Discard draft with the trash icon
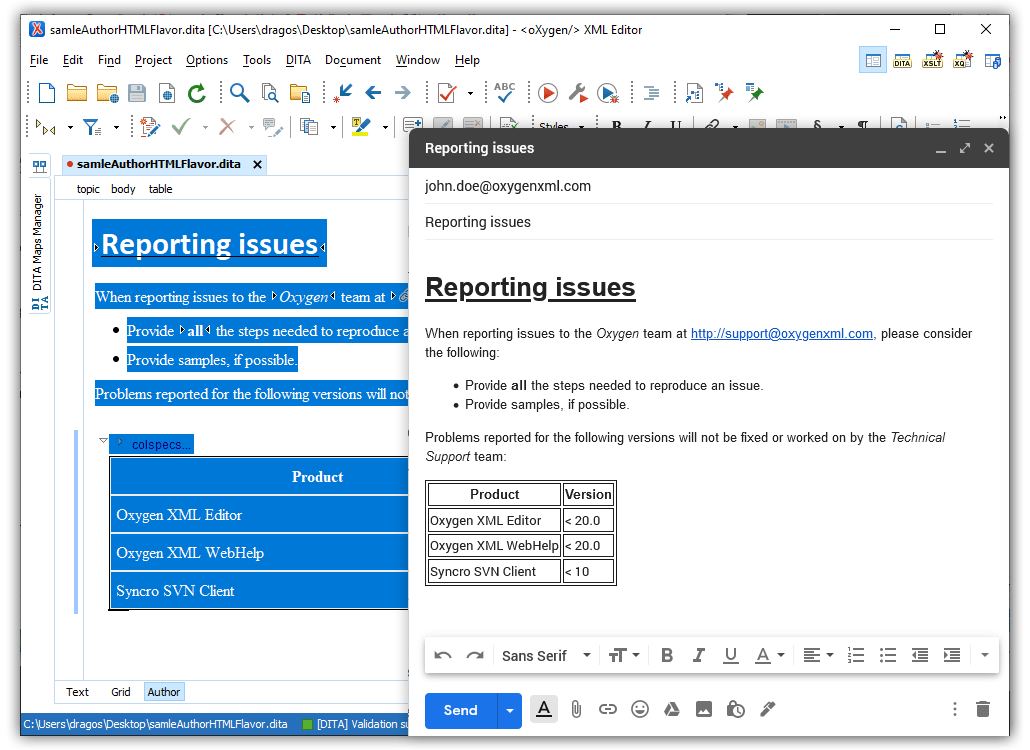 (x=983, y=709)
